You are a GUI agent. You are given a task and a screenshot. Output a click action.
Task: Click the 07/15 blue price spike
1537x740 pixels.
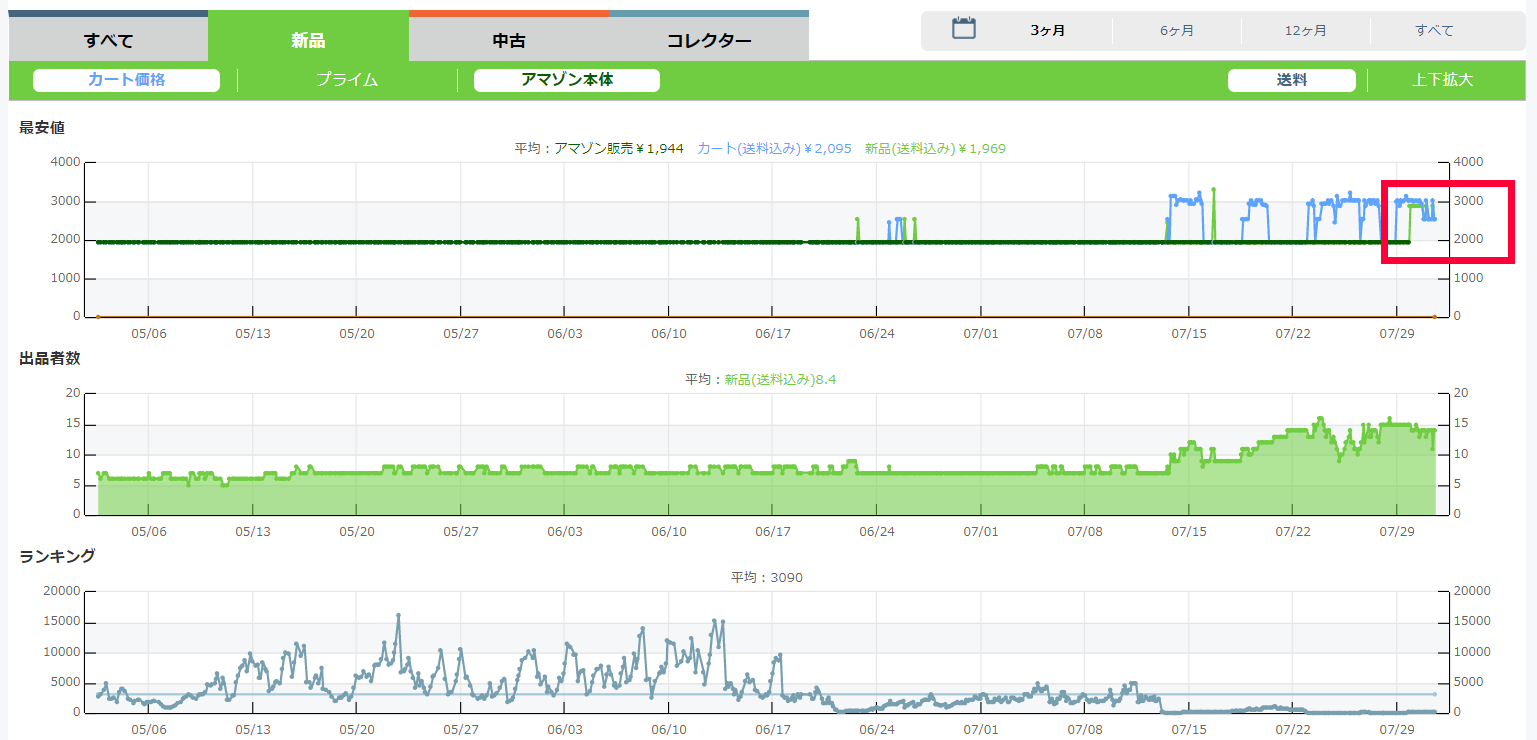click(1185, 199)
